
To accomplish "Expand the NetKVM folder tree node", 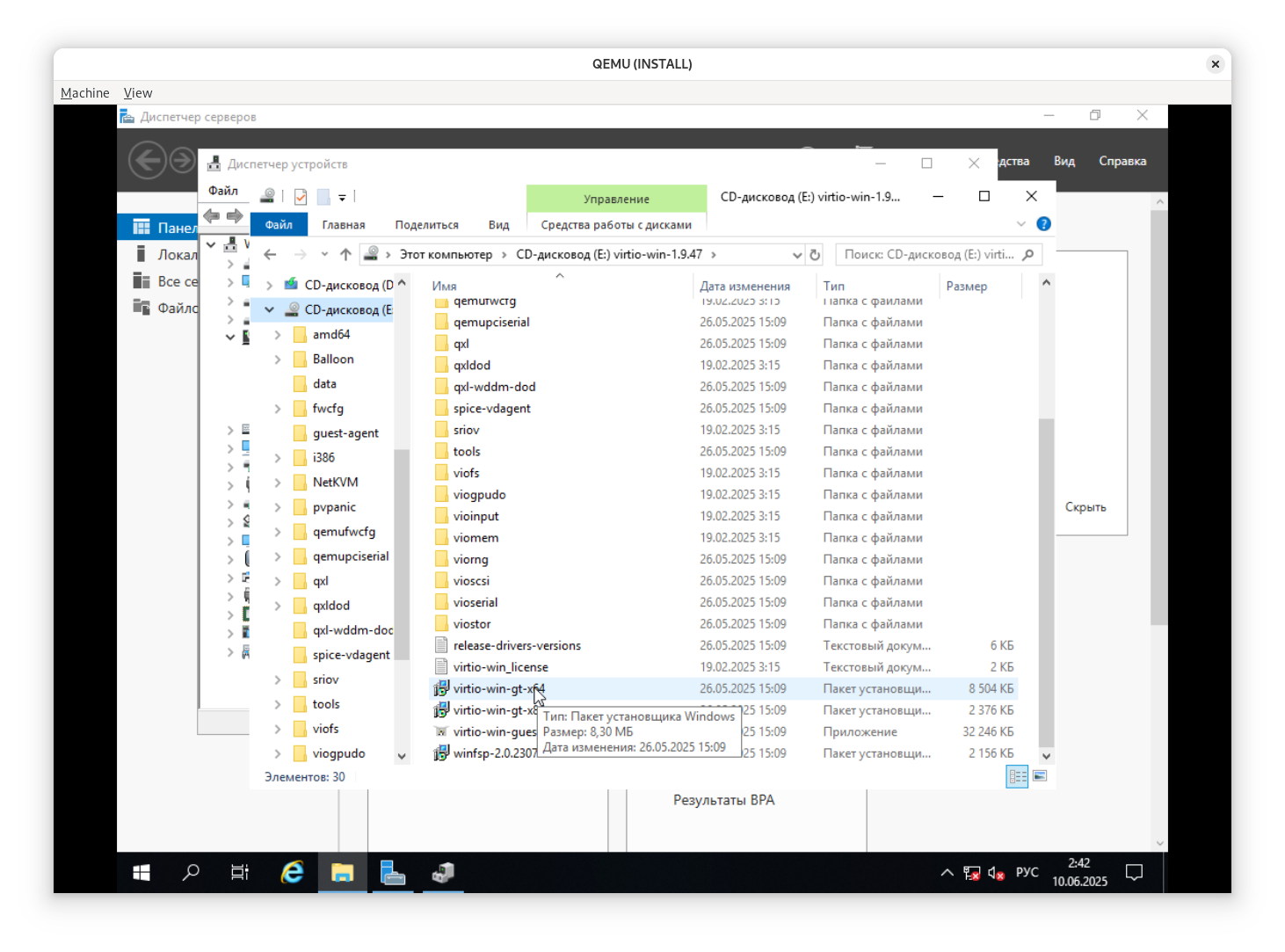I will [278, 483].
